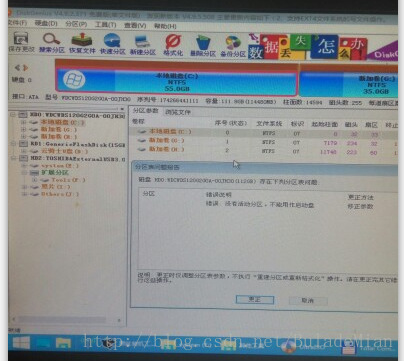The width and height of the screenshot is (404, 361).
Task: Click the 快速分区 (Quick partition) toolbar icon
Action: tap(113, 43)
